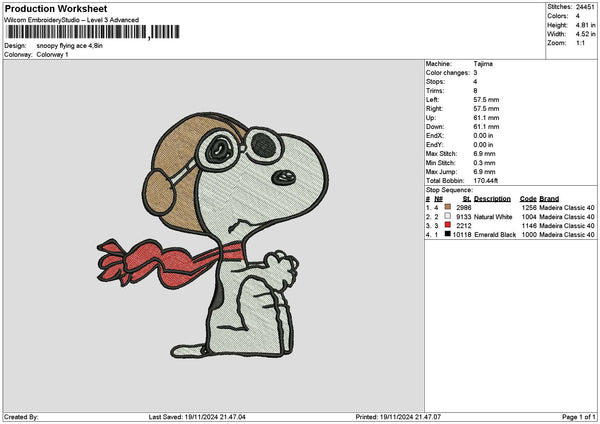
Task: Click the 'Right:' label
Action: tap(434, 109)
